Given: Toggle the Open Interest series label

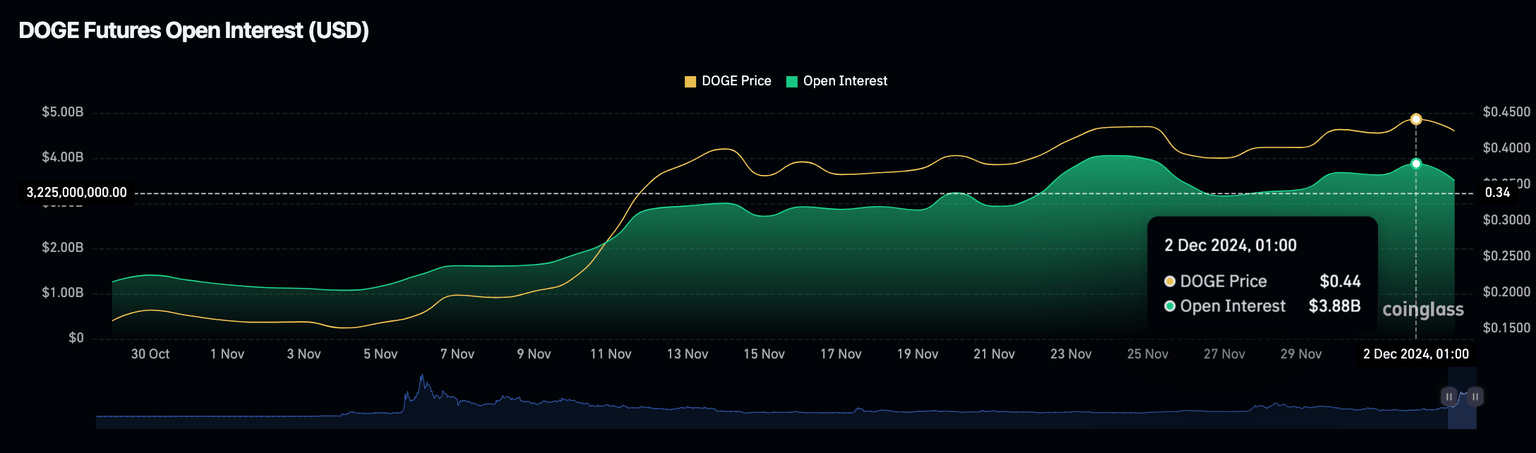Looking at the screenshot, I should tap(845, 81).
